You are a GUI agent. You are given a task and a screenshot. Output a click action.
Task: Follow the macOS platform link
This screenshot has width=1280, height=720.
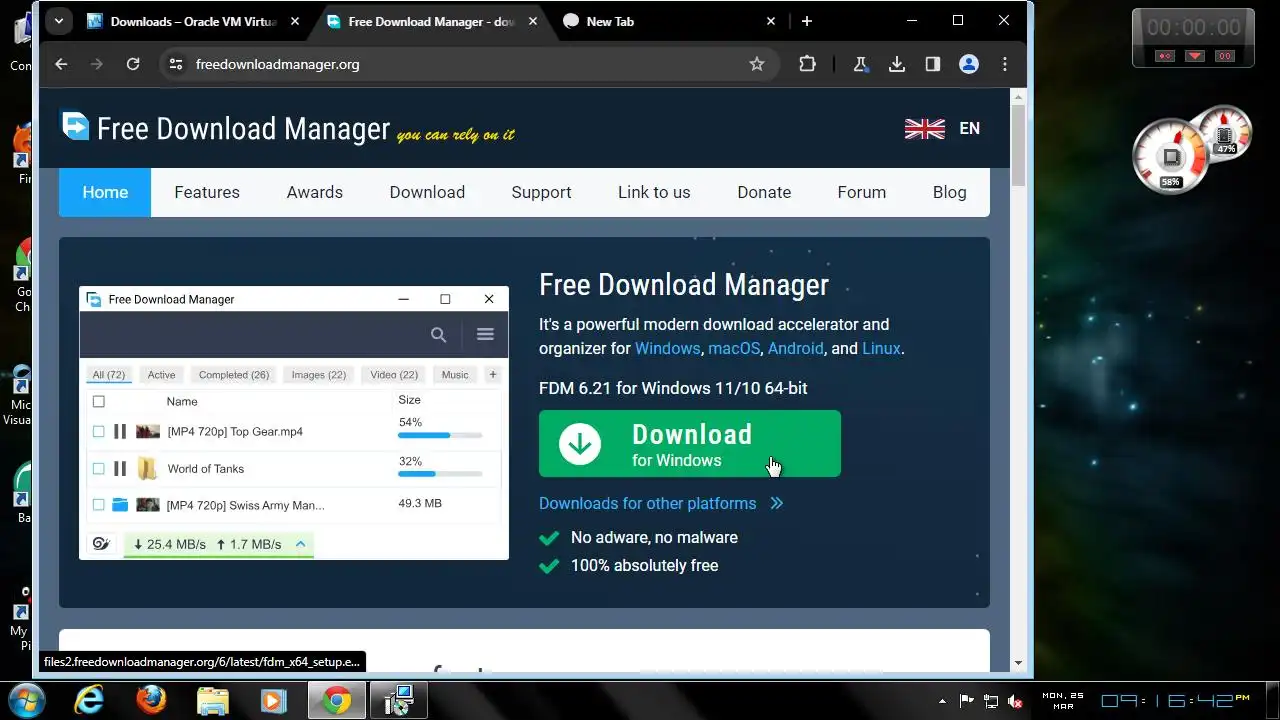(x=734, y=348)
